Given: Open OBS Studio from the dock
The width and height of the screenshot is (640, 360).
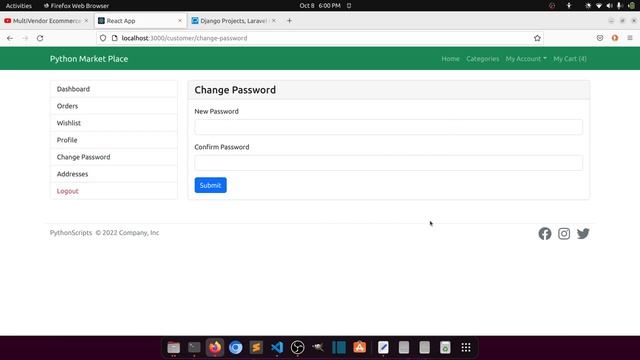Looking at the screenshot, I should coord(298,347).
